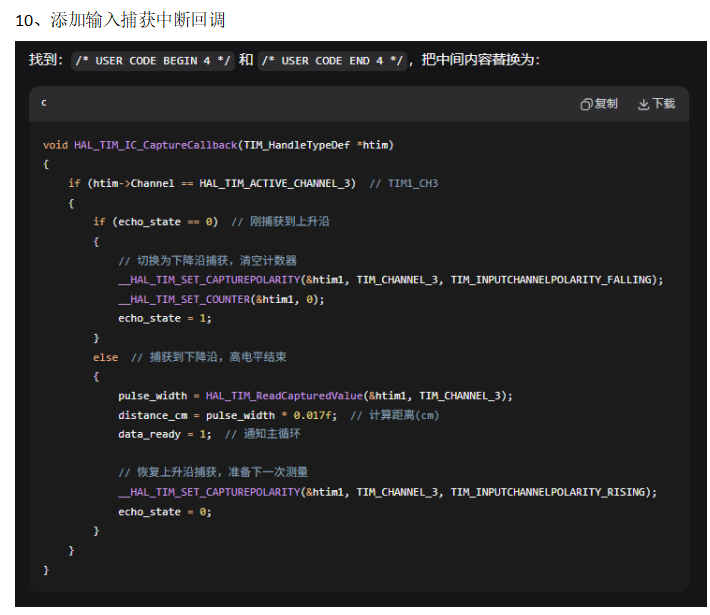Click TIM_INPUTCHANNELPOLARITY_RISING argument
This screenshot has width=710, height=615.
[548, 492]
